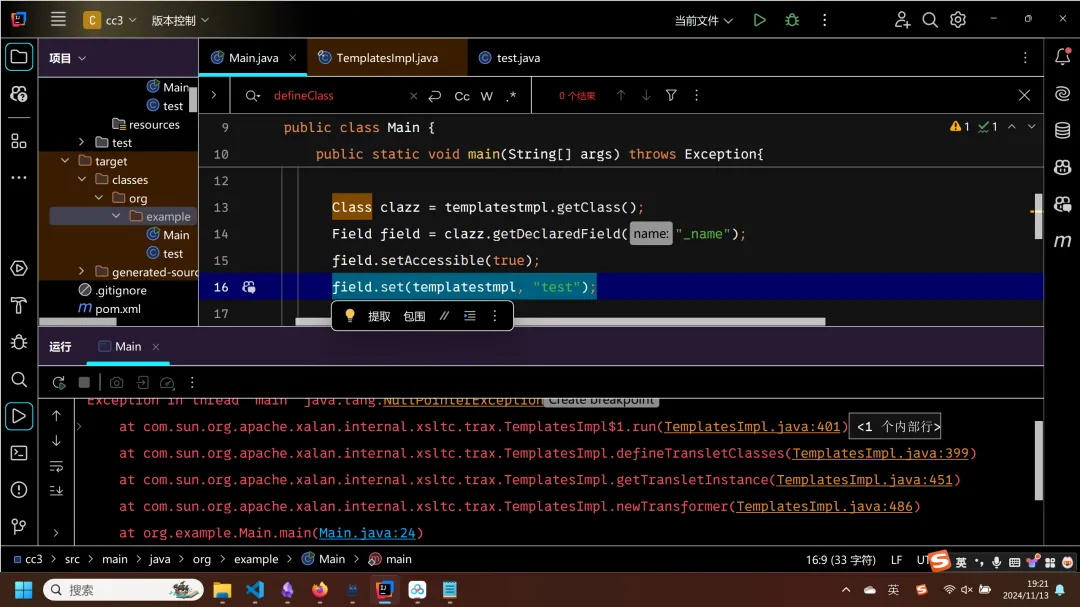Viewport: 1080px width, 607px height.
Task: Open the Database tool window
Action: [x=1062, y=130]
